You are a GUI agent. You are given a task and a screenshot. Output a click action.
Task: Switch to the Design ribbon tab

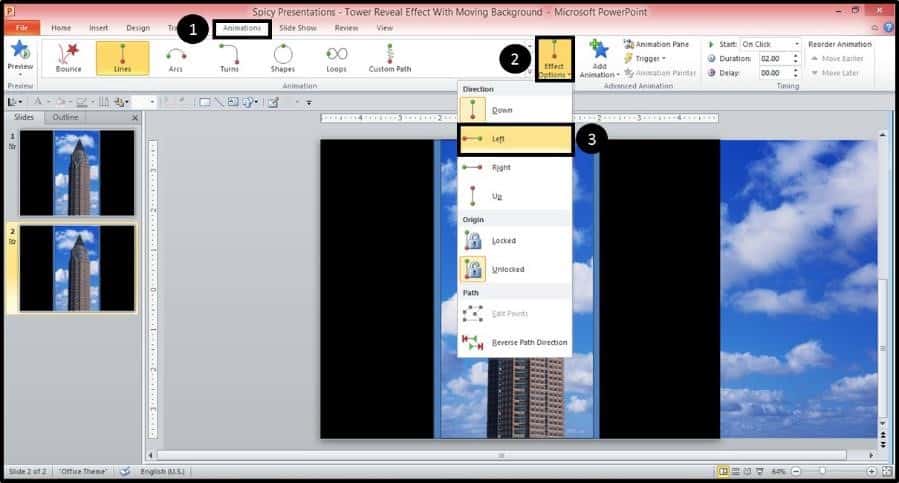138,28
